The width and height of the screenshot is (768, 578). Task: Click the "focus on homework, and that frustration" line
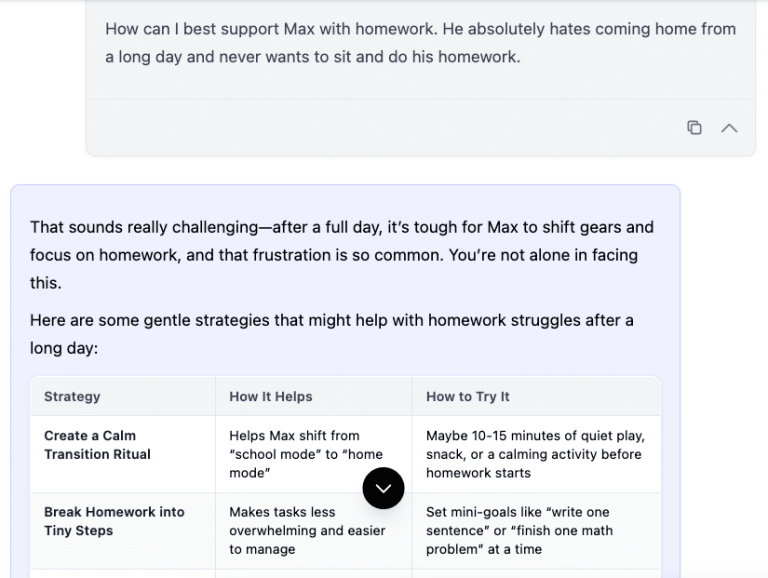coord(200,255)
